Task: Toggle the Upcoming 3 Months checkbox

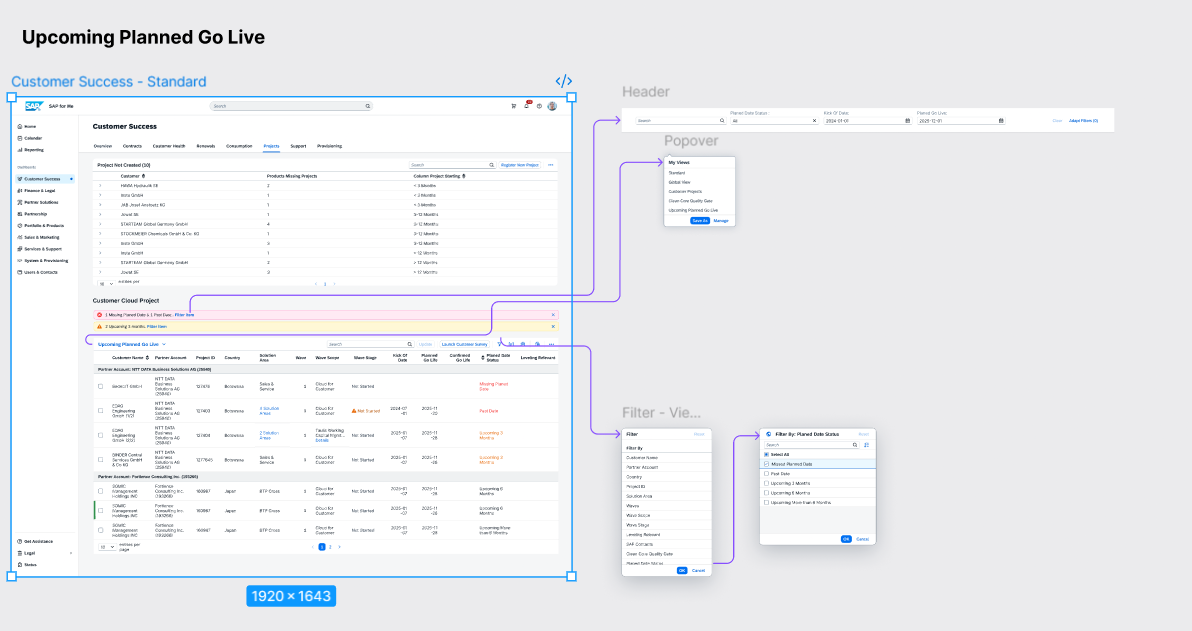Action: (x=766, y=484)
